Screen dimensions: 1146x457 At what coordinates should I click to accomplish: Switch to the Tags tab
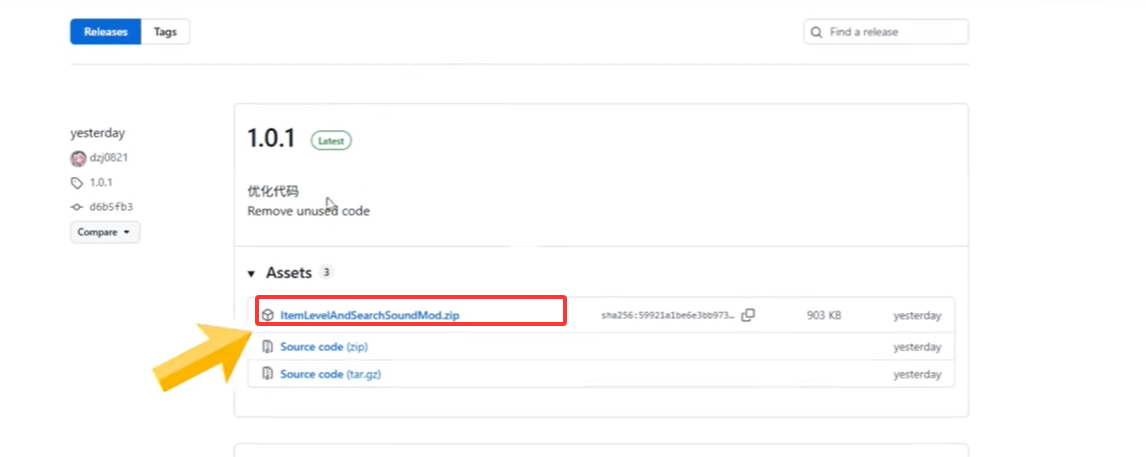point(165,32)
